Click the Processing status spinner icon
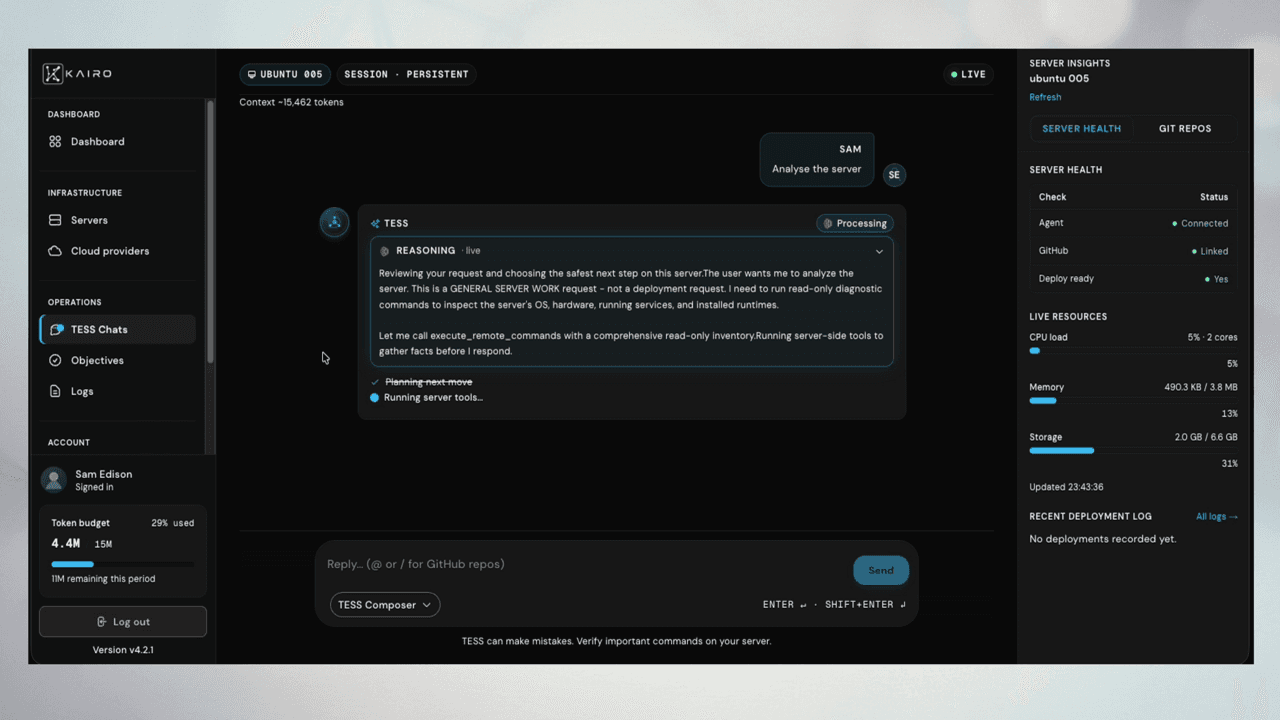Viewport: 1280px width, 720px height. click(827, 224)
